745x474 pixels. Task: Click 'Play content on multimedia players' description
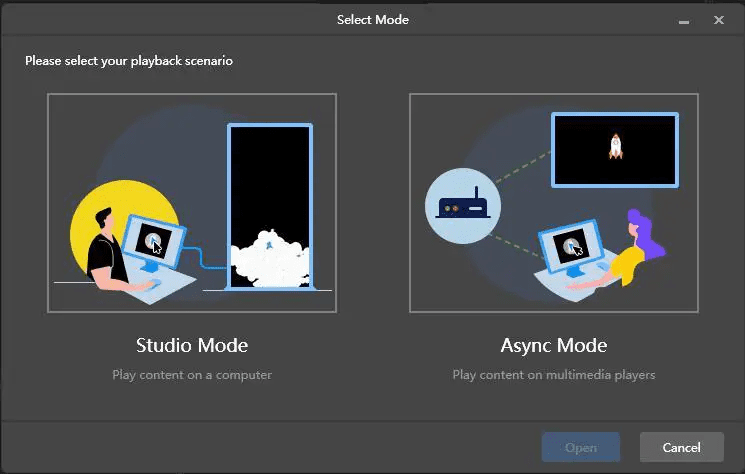(554, 375)
